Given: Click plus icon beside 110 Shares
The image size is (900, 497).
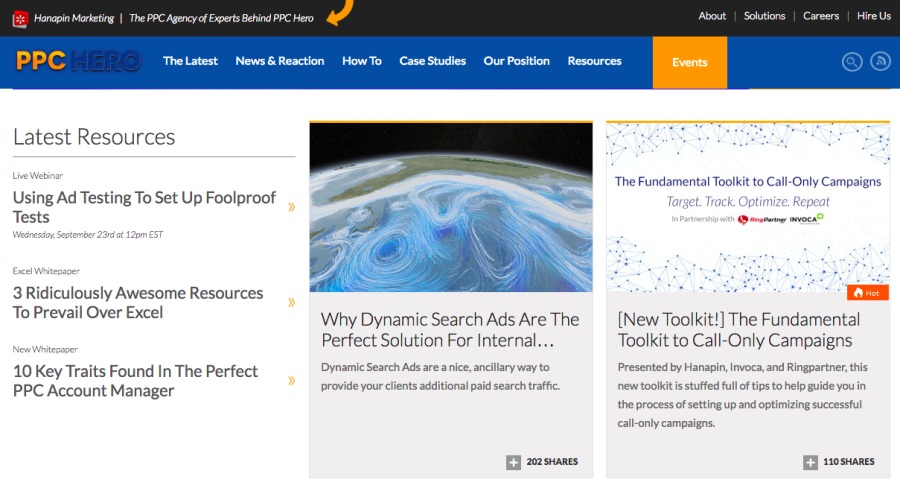Looking at the screenshot, I should click(810, 462).
